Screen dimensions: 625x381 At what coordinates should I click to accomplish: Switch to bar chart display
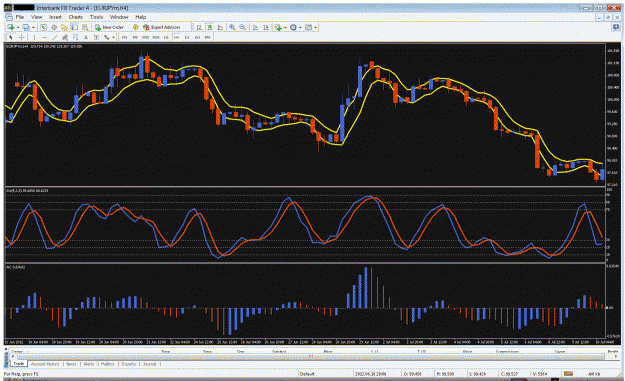pyautogui.click(x=199, y=27)
